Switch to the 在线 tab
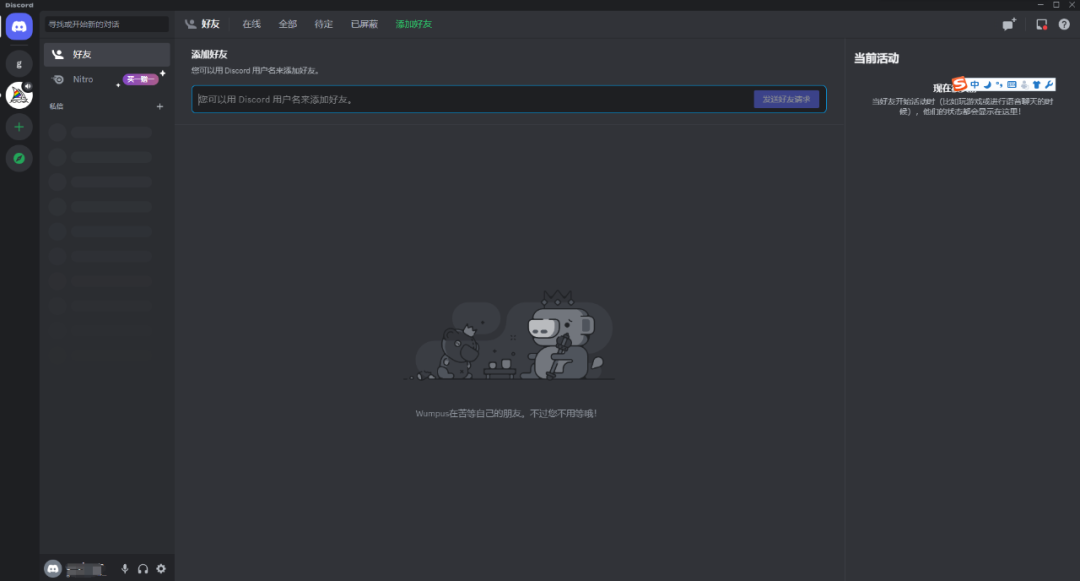This screenshot has width=1080, height=581. pos(251,24)
